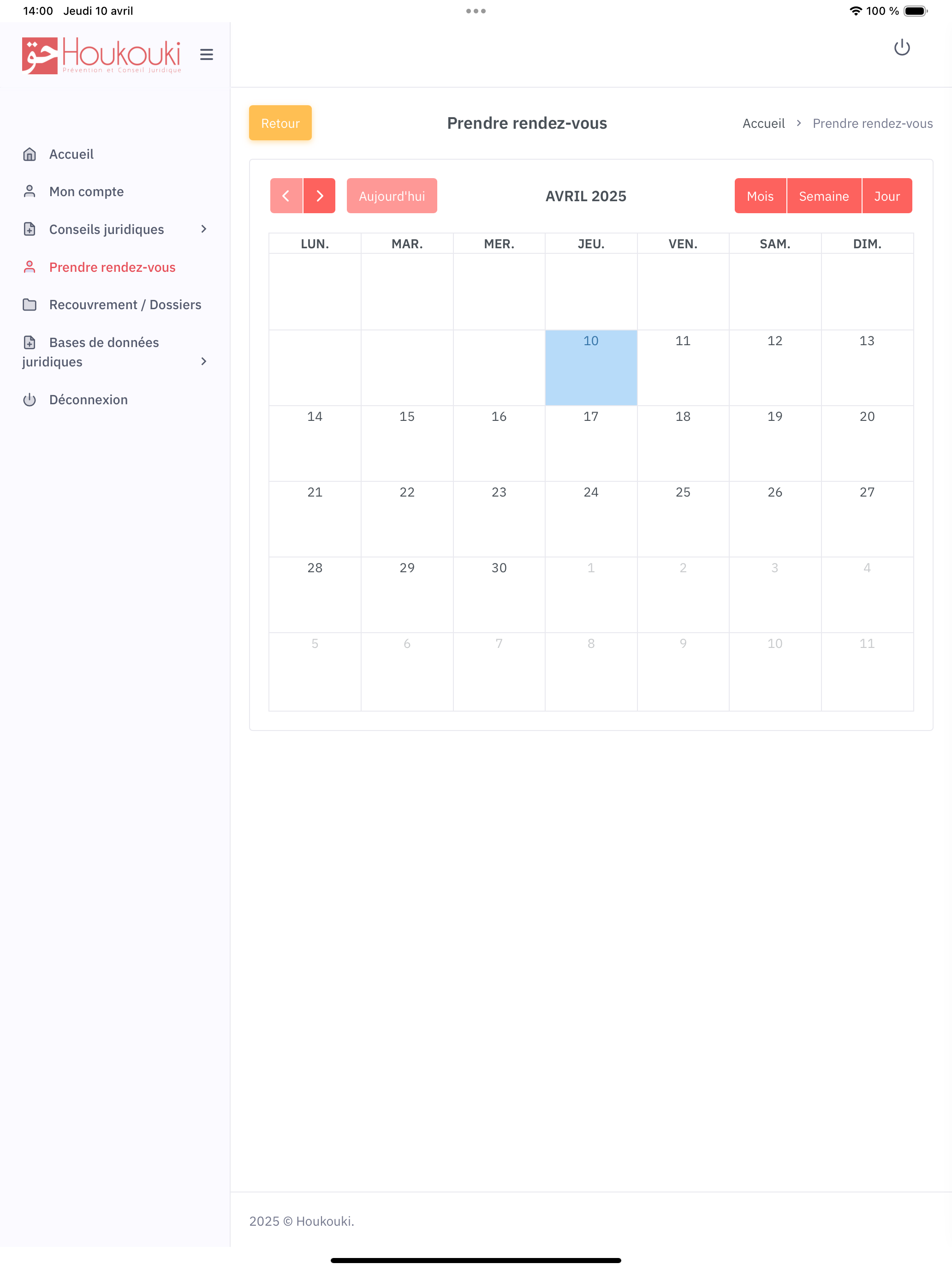Select April 25 on the calendar
This screenshot has width=952, height=1270.
point(683,519)
